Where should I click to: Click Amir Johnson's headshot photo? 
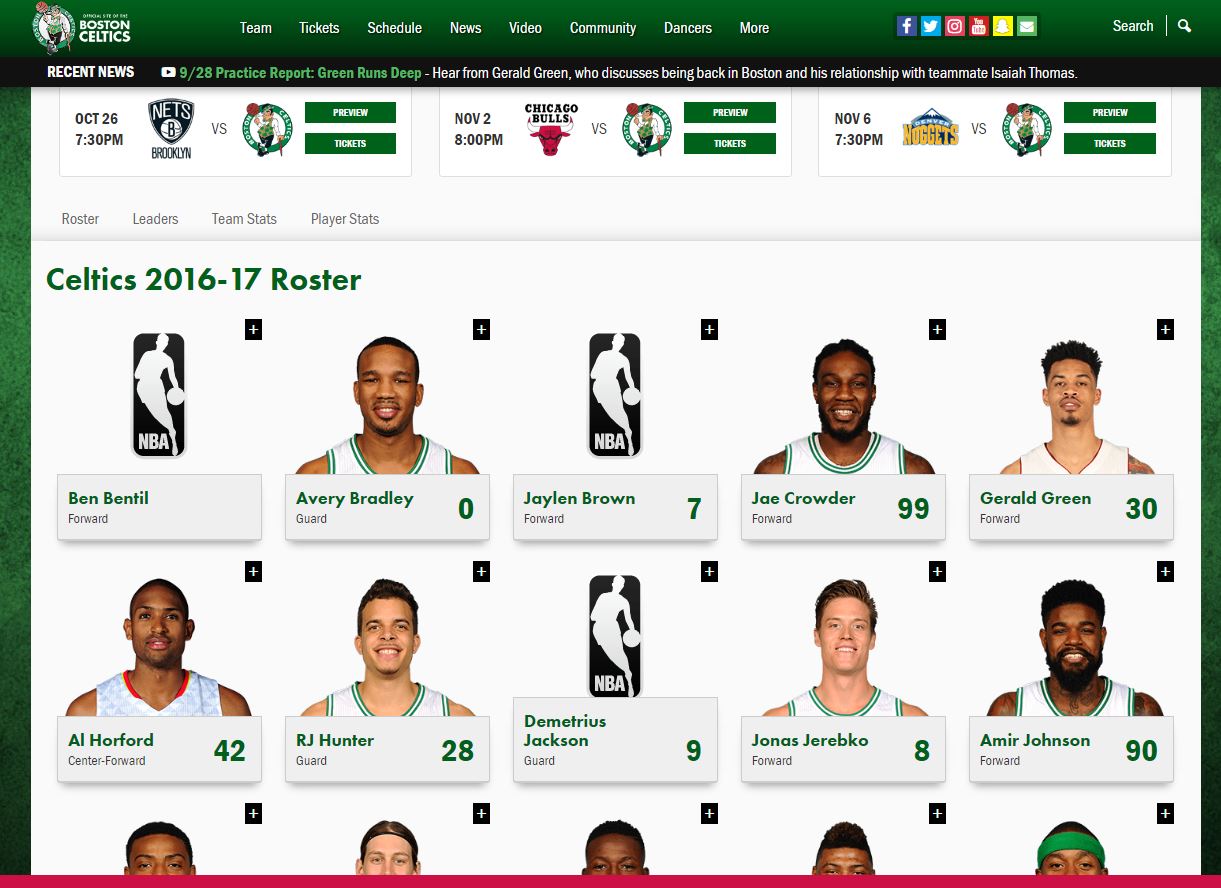1071,647
